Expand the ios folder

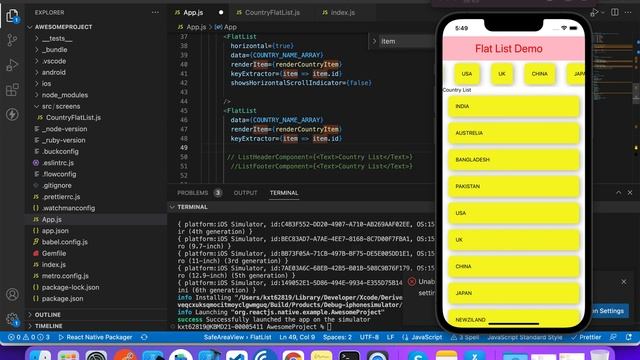46,84
